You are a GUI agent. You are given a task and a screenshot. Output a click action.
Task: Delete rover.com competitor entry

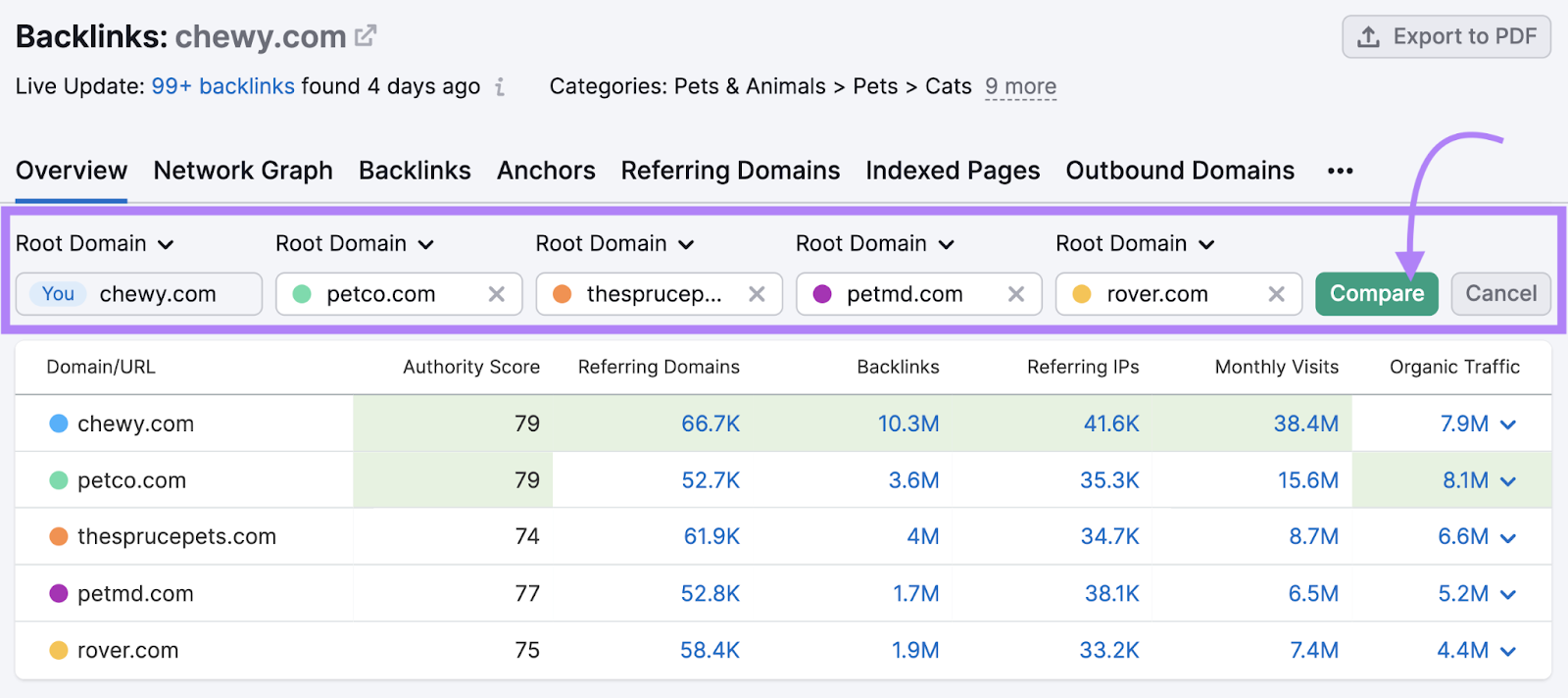[1276, 294]
